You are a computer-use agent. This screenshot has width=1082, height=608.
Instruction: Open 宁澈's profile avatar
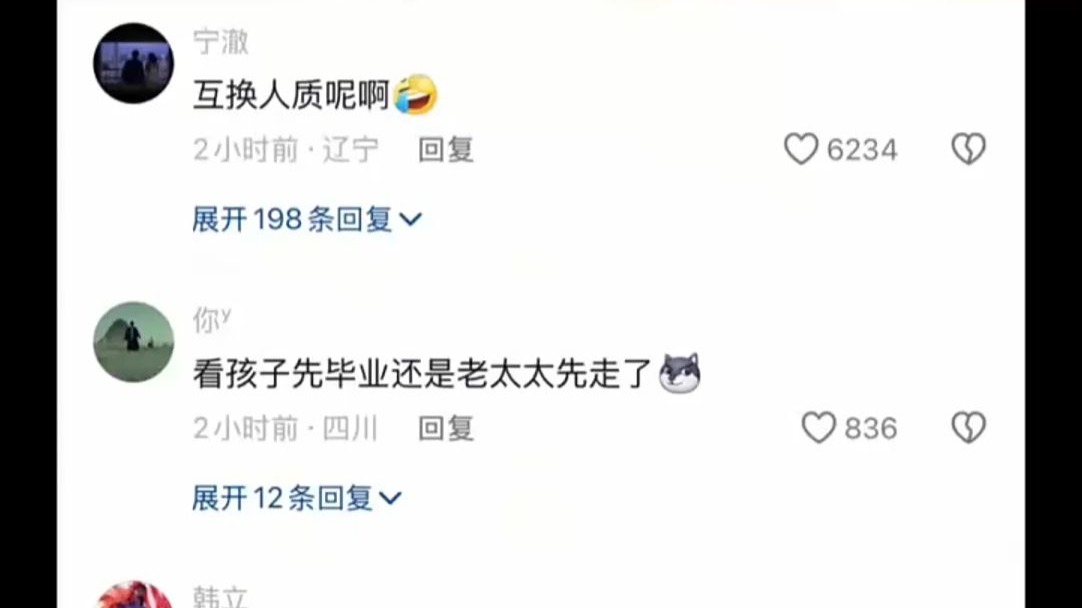coord(133,63)
